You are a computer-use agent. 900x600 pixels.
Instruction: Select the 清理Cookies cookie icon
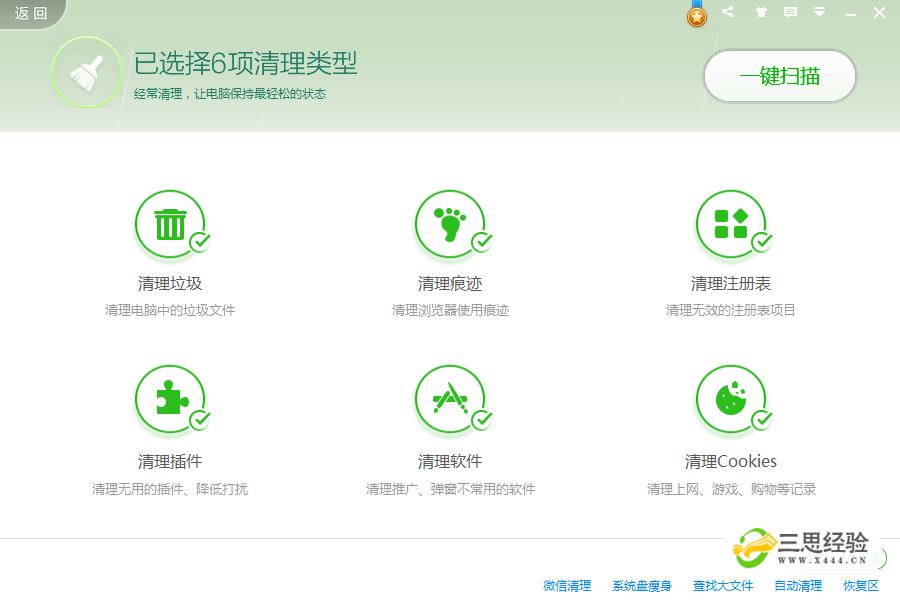pyautogui.click(x=731, y=399)
